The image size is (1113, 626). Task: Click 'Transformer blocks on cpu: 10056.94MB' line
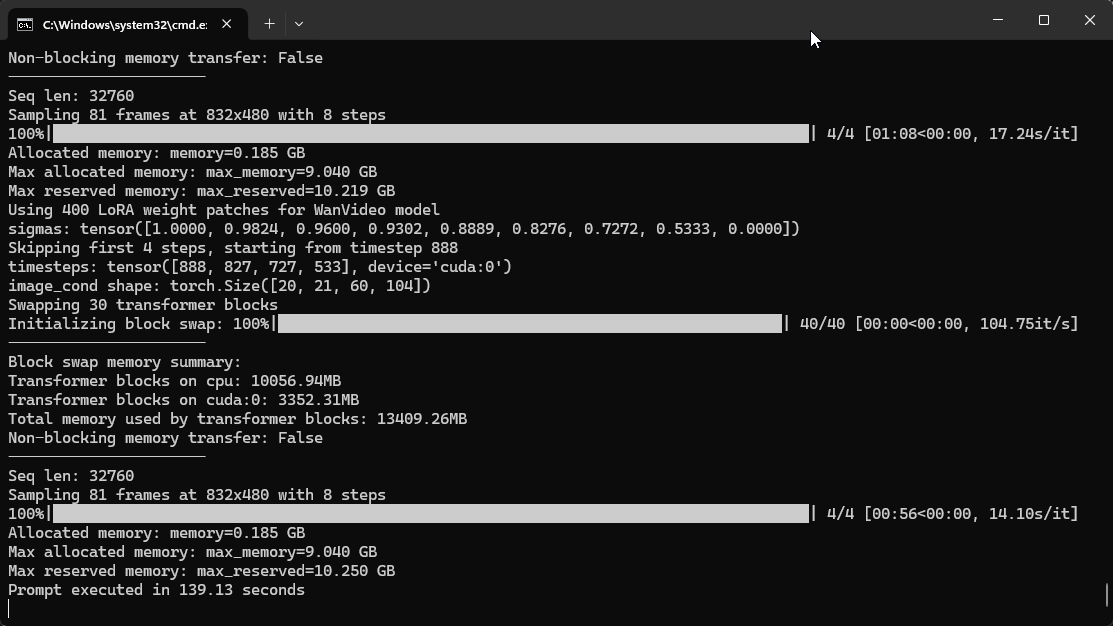pos(175,381)
